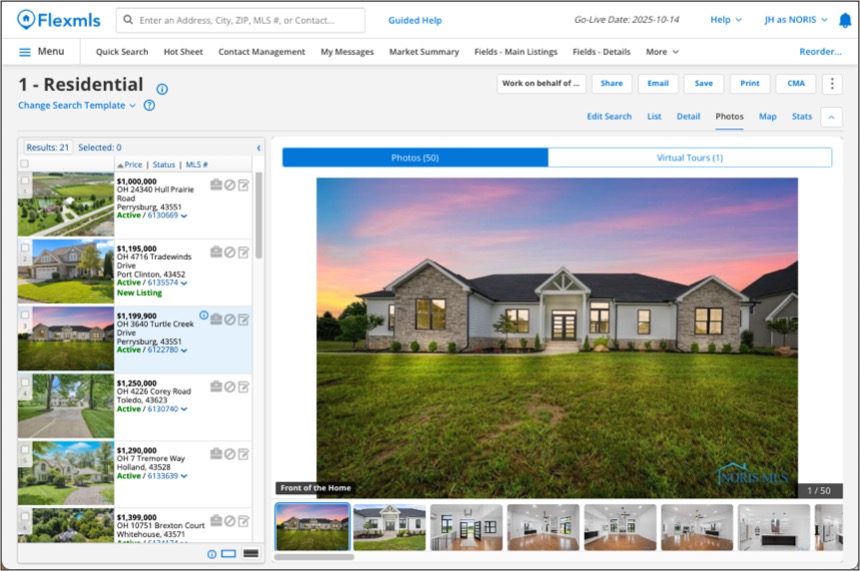The image size is (860, 571).
Task: Click reject circle icon for Corey Road listing
Action: [230, 387]
